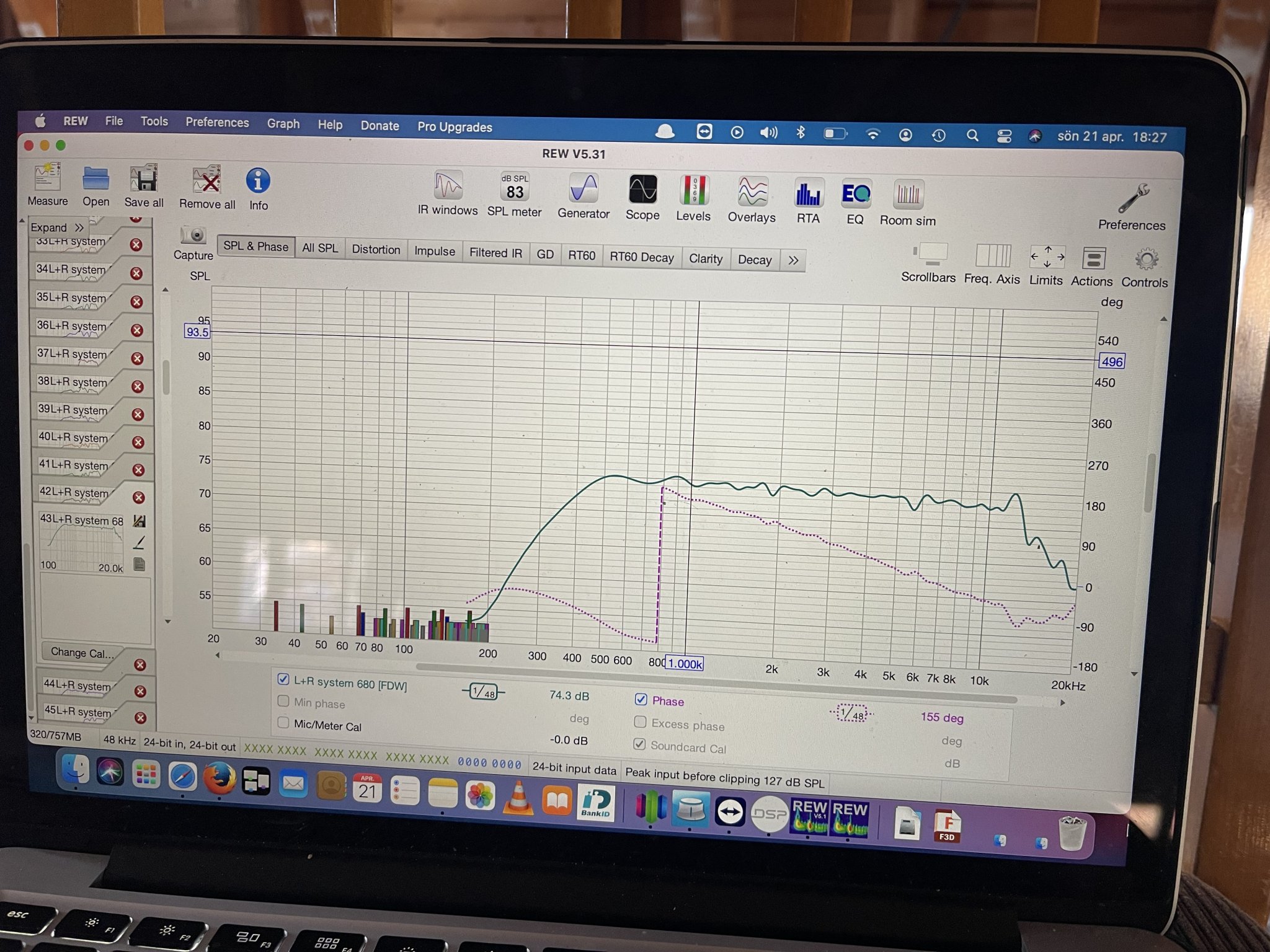The height and width of the screenshot is (952, 1270).
Task: Open the signal Generator
Action: (584, 196)
